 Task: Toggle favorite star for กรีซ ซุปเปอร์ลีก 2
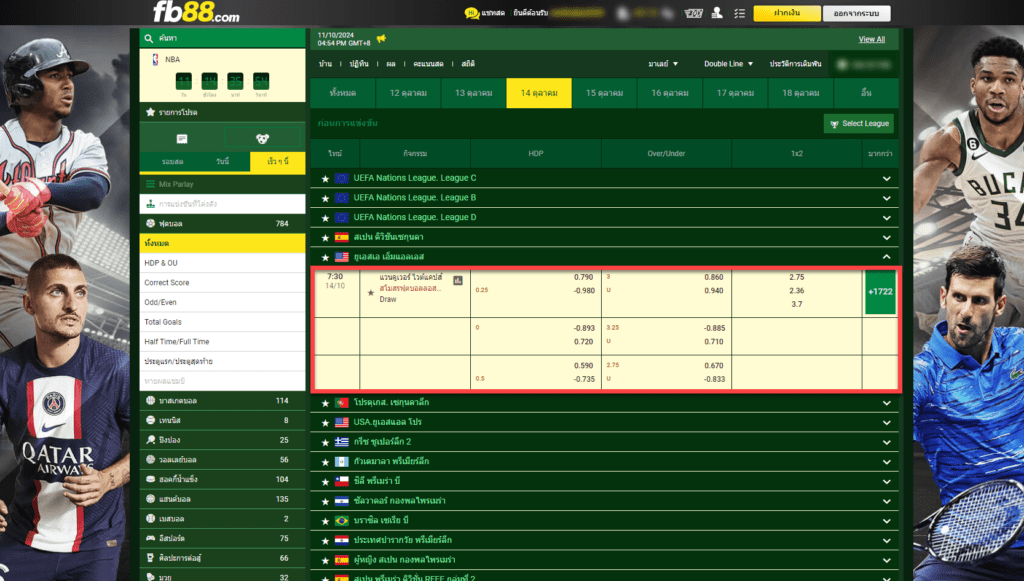325,442
